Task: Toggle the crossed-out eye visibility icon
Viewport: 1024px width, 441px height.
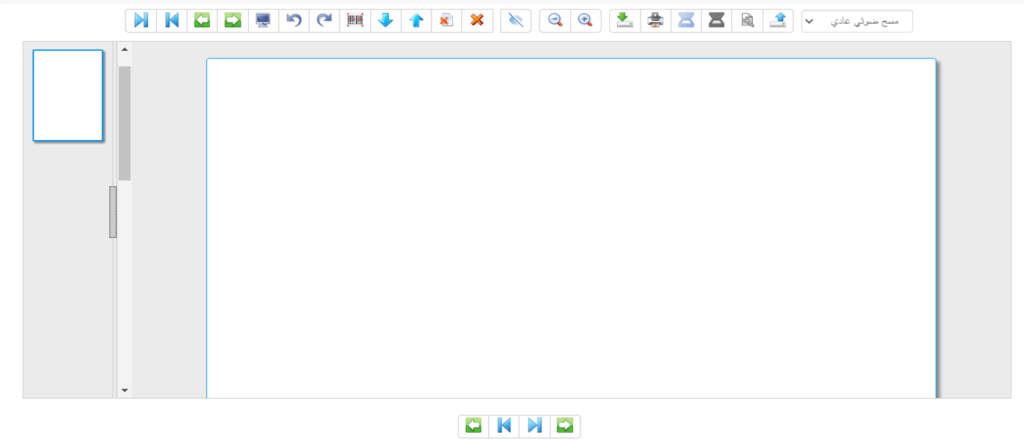Action: click(x=516, y=20)
